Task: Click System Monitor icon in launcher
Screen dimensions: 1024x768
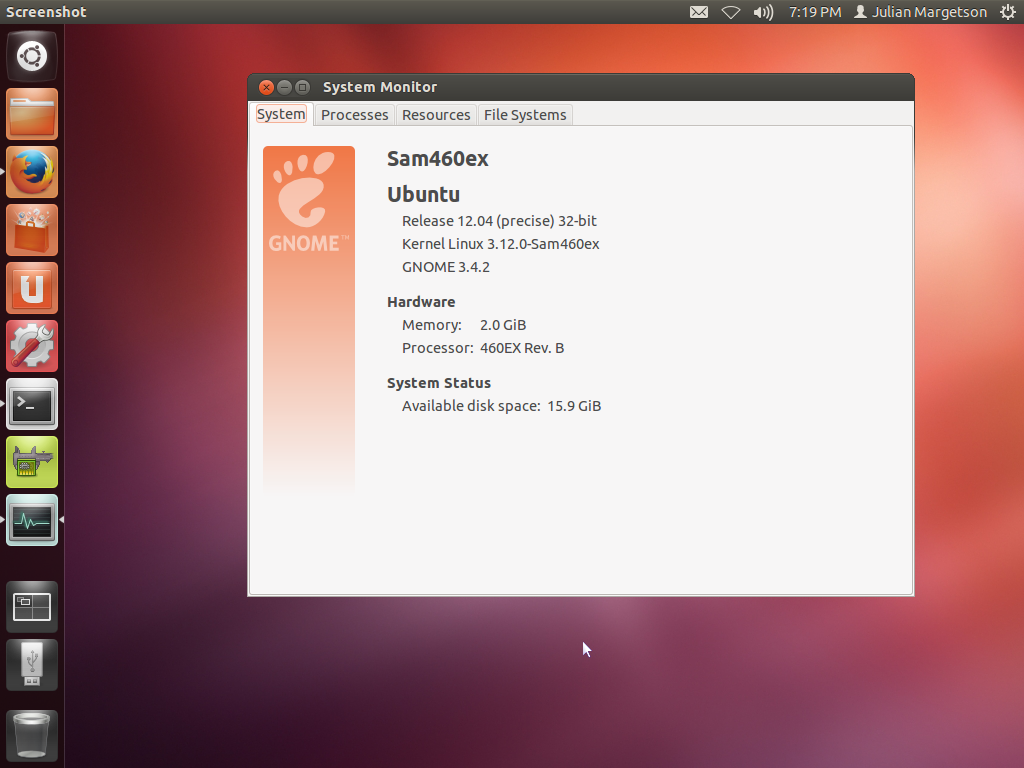Action: [x=32, y=520]
